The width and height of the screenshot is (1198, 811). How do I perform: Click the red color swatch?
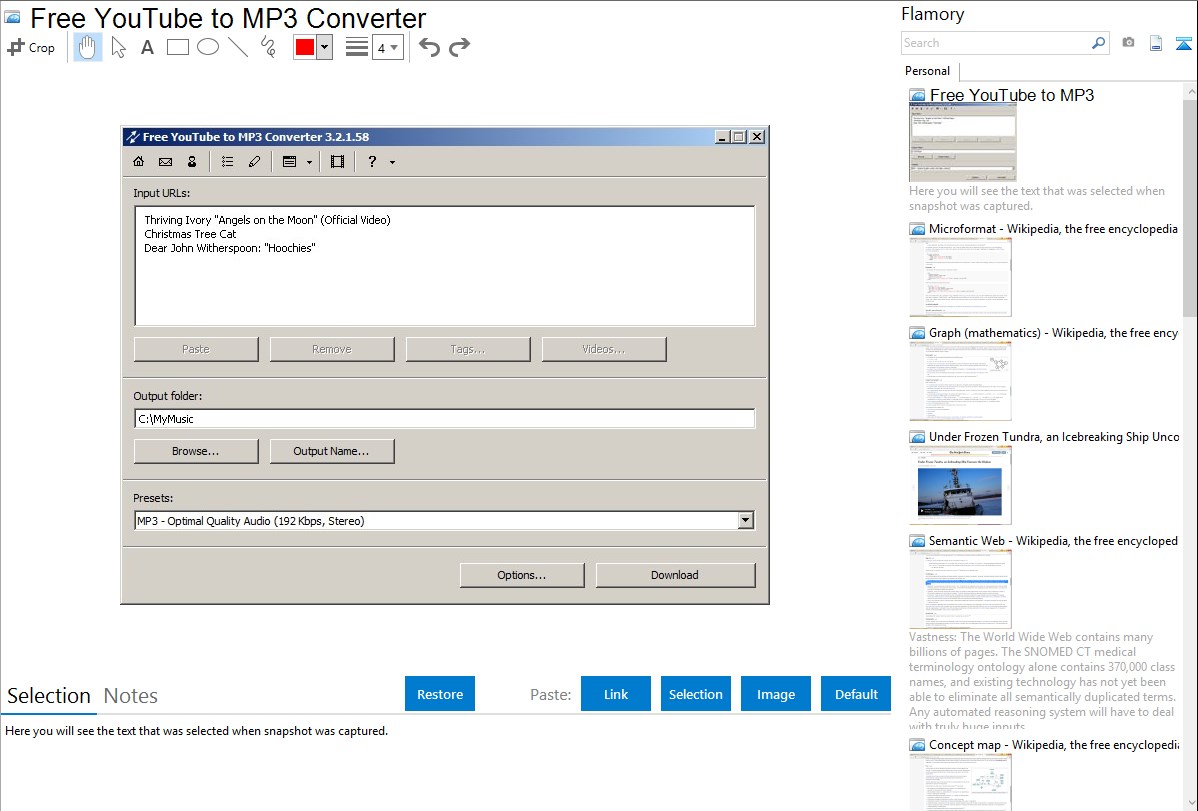[304, 47]
